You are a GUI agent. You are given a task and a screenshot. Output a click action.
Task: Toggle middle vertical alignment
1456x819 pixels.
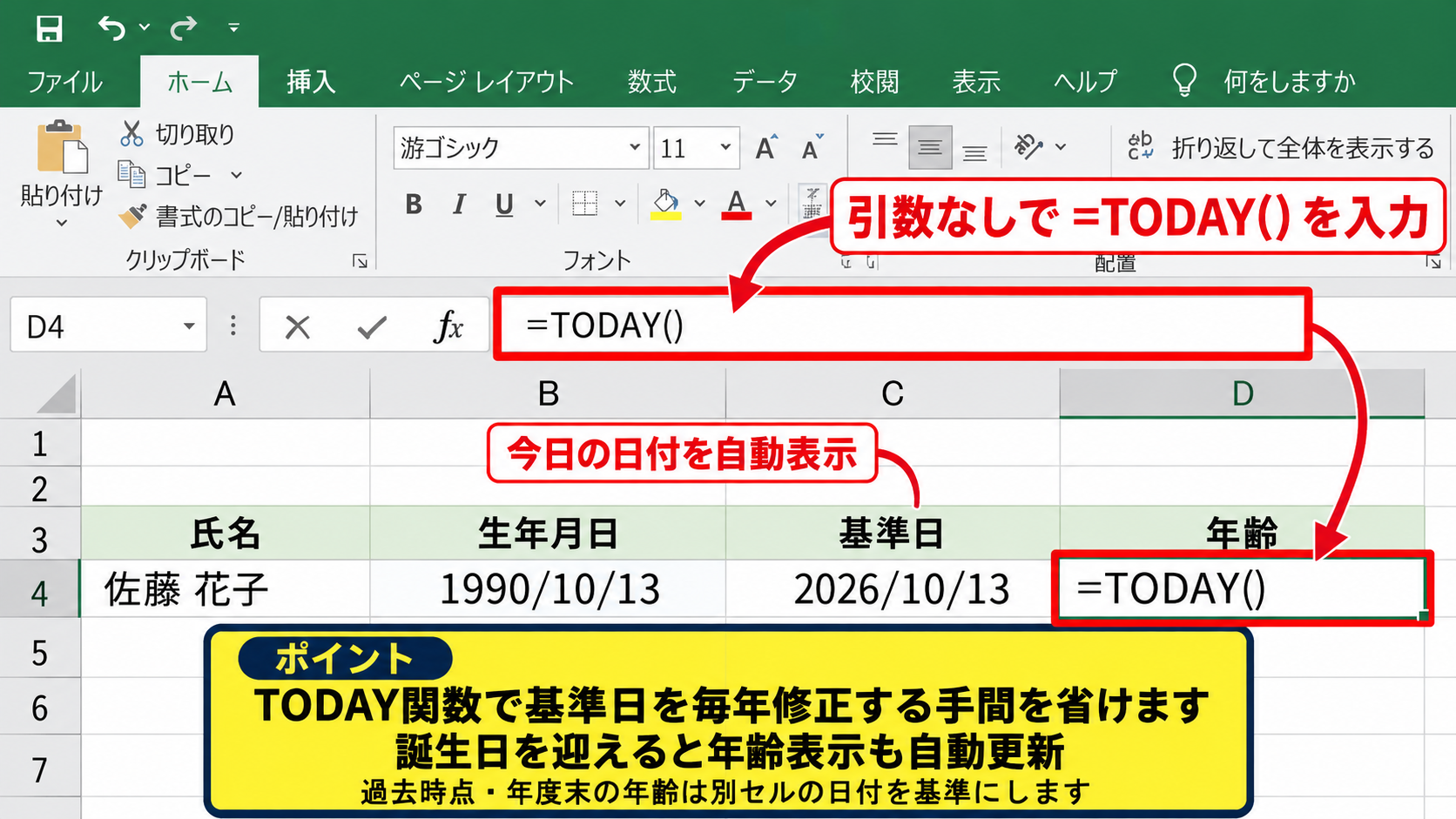click(929, 147)
